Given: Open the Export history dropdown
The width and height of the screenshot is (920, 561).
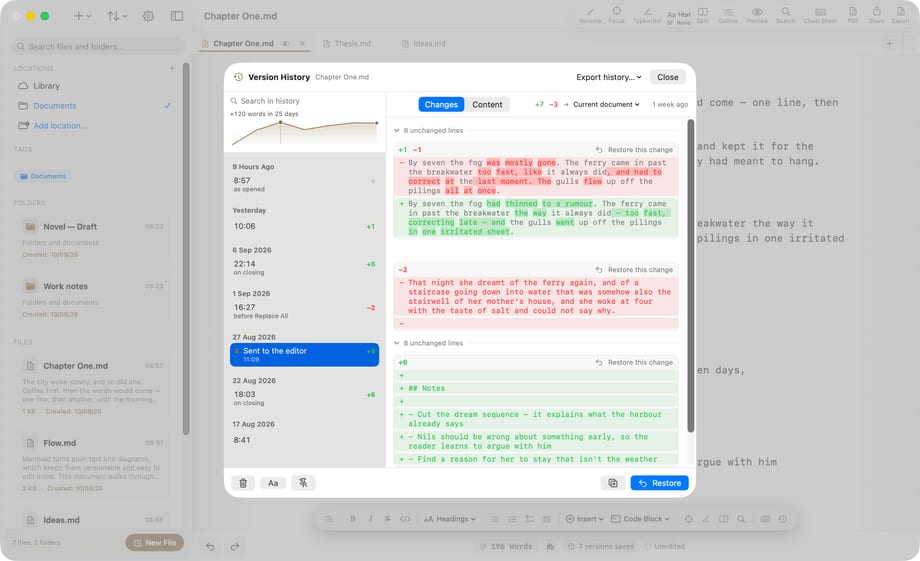Looking at the screenshot, I should (608, 77).
